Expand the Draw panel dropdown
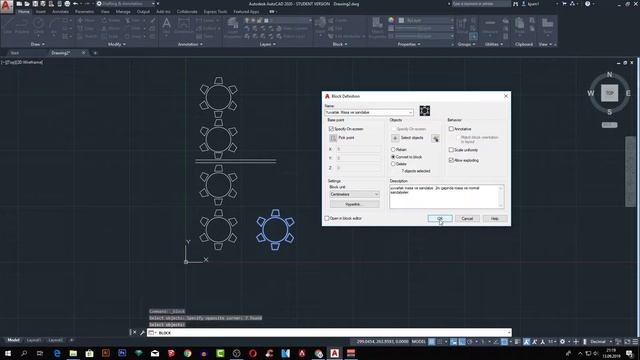This screenshot has height=360, width=640. pyautogui.click(x=38, y=44)
